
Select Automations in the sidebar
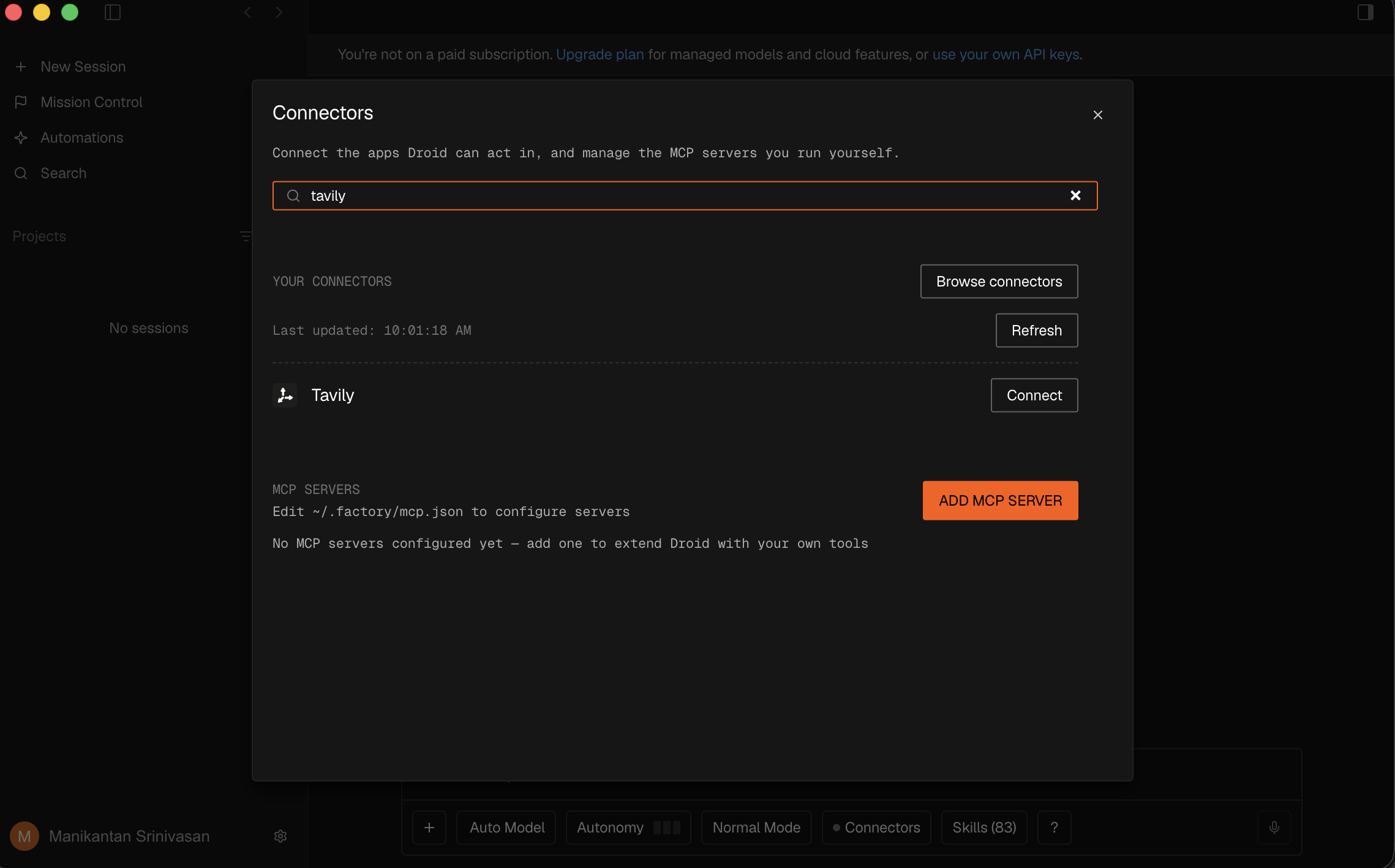[82, 138]
